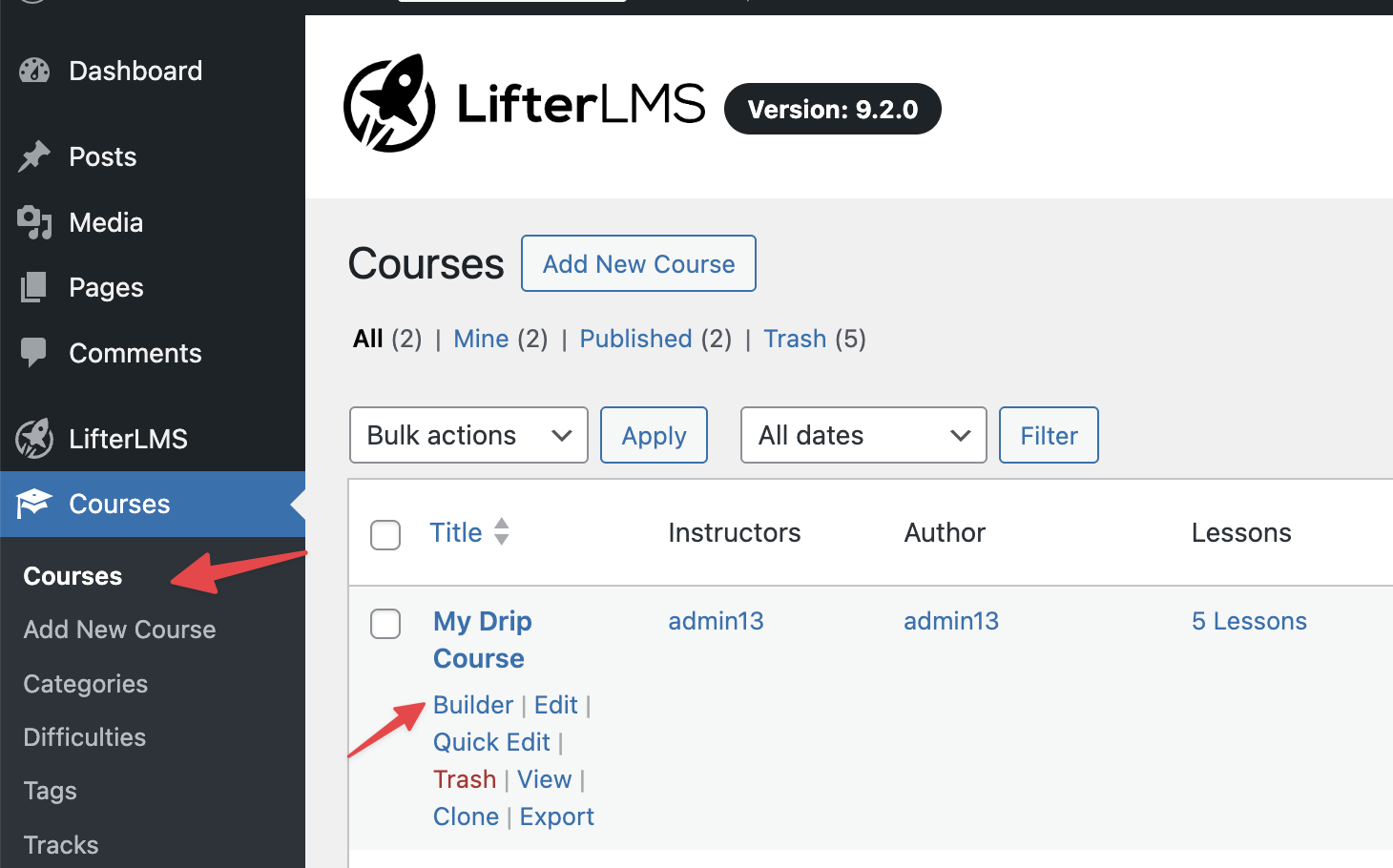The width and height of the screenshot is (1393, 868).
Task: Tick the select-all checkbox in table header
Action: pos(385,535)
